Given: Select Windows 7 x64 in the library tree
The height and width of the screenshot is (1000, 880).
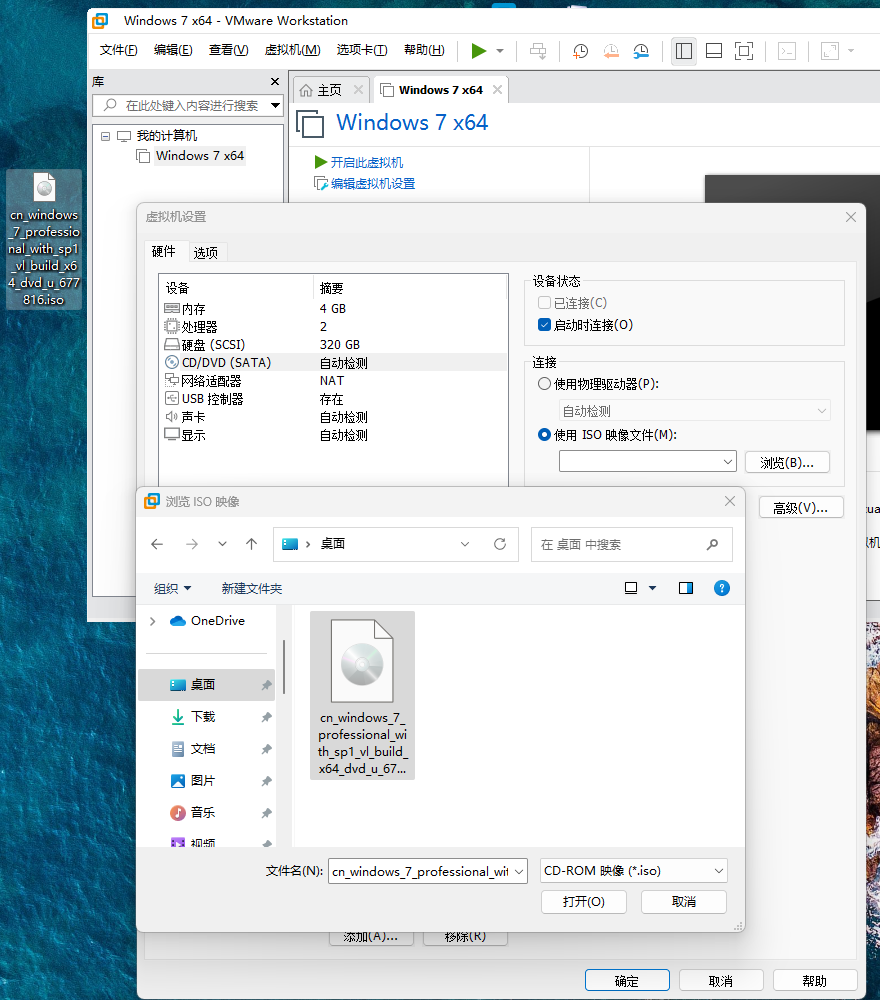Looking at the screenshot, I should click(x=200, y=156).
